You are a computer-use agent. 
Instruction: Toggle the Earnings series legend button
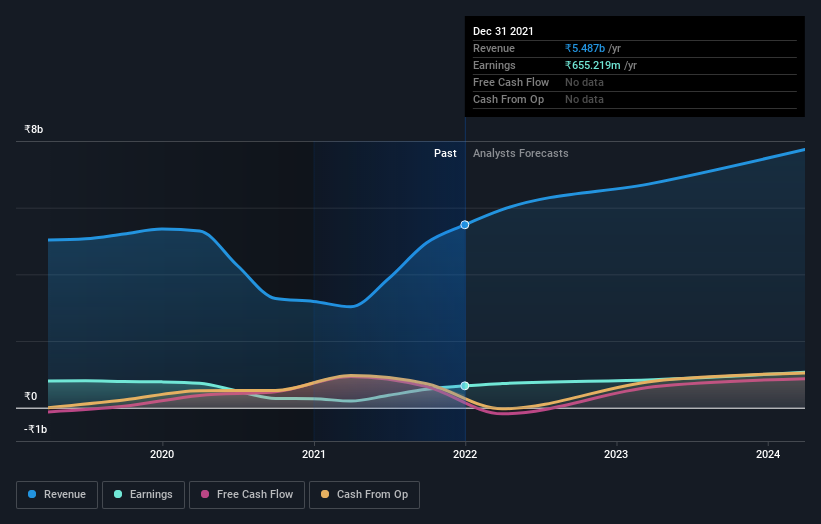click(x=143, y=495)
